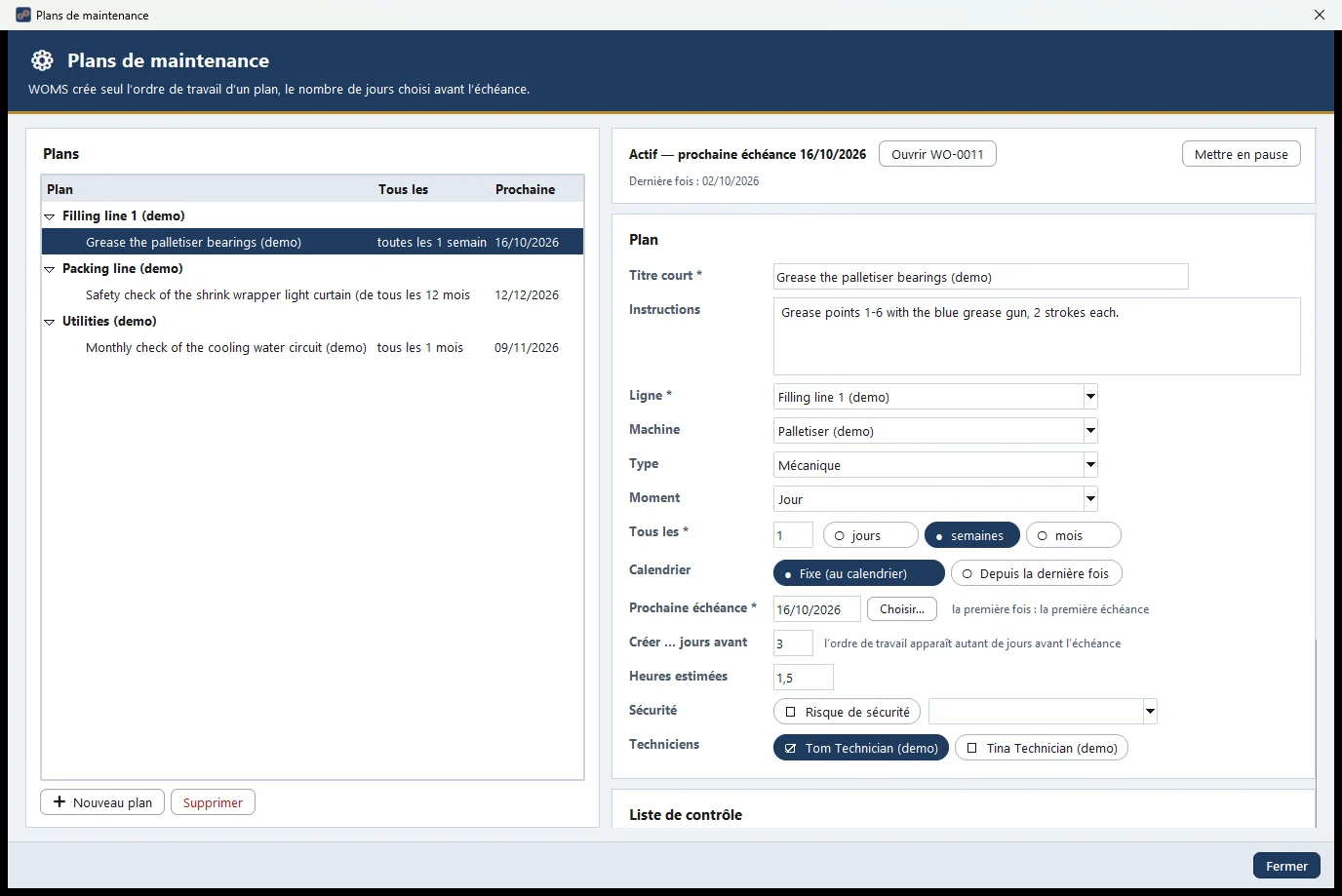Viewport: 1342px width, 896px height.
Task: Select the jours radio button
Action: (x=871, y=535)
